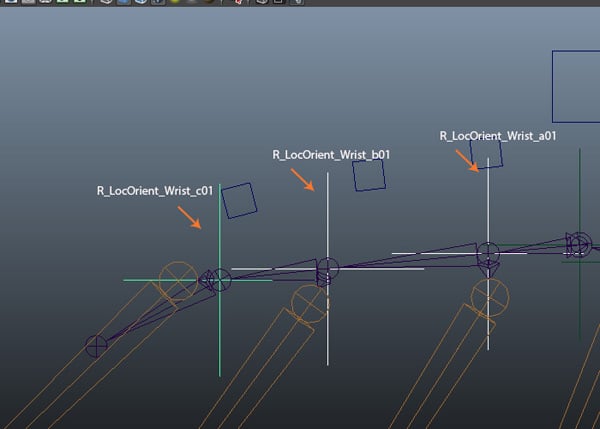Click the square control above Wrist_c01 locator
Viewport: 600px width, 429px height.
click(x=239, y=200)
